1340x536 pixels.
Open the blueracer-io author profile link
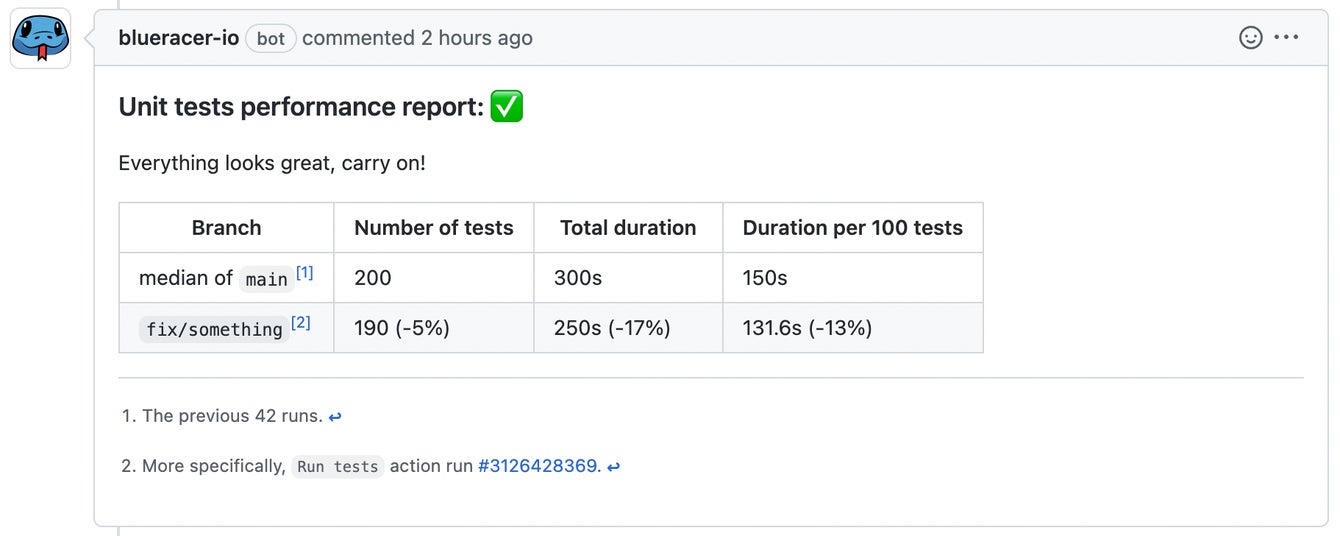click(178, 38)
